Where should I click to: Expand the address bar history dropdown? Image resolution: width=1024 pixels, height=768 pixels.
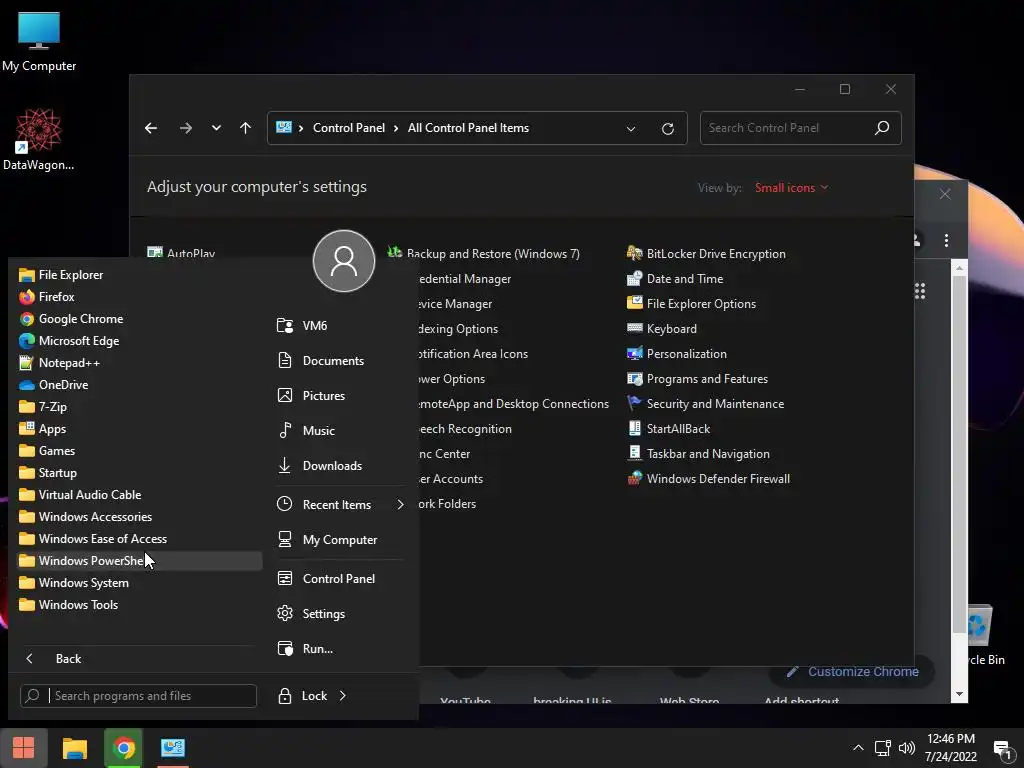[631, 129]
